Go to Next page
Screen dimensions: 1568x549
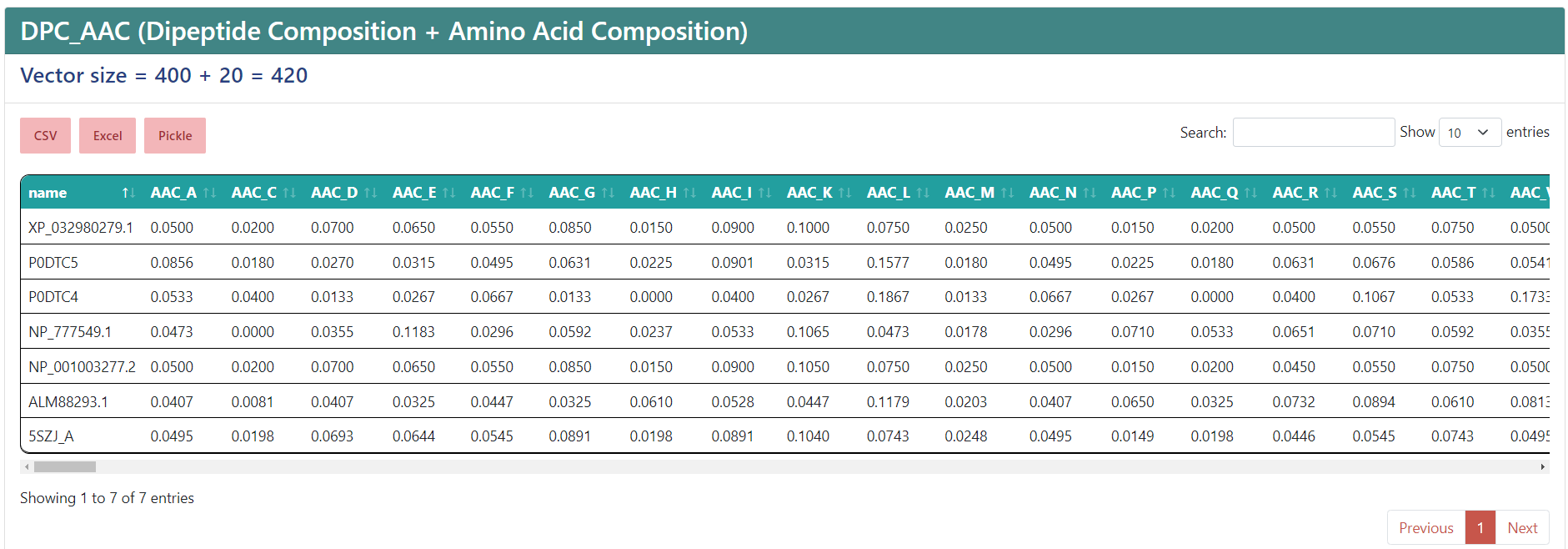(1522, 527)
